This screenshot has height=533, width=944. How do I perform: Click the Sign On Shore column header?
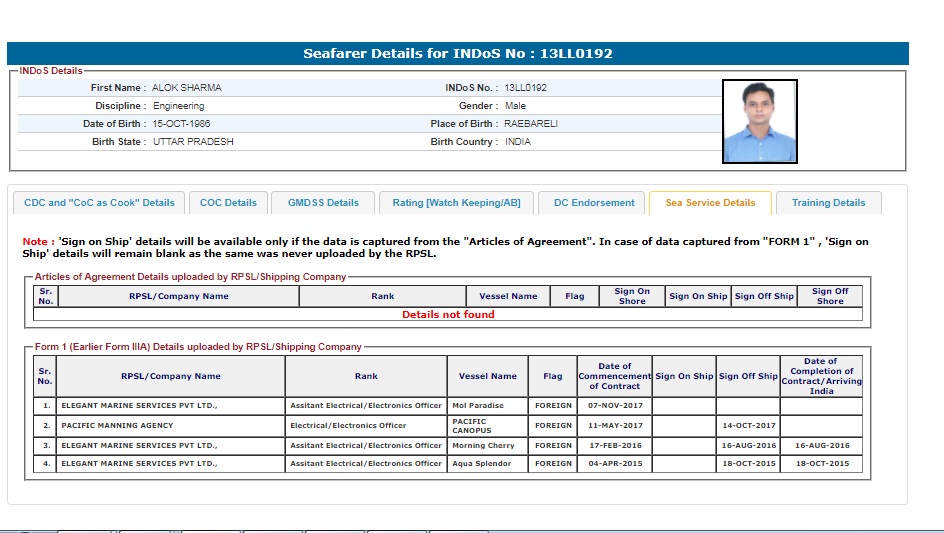coord(631,296)
